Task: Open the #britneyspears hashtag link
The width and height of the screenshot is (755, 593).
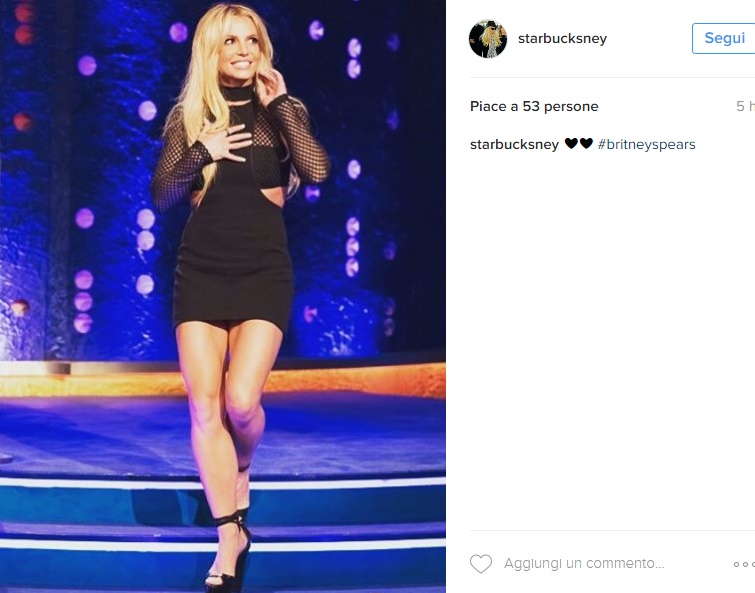Action: [x=646, y=144]
